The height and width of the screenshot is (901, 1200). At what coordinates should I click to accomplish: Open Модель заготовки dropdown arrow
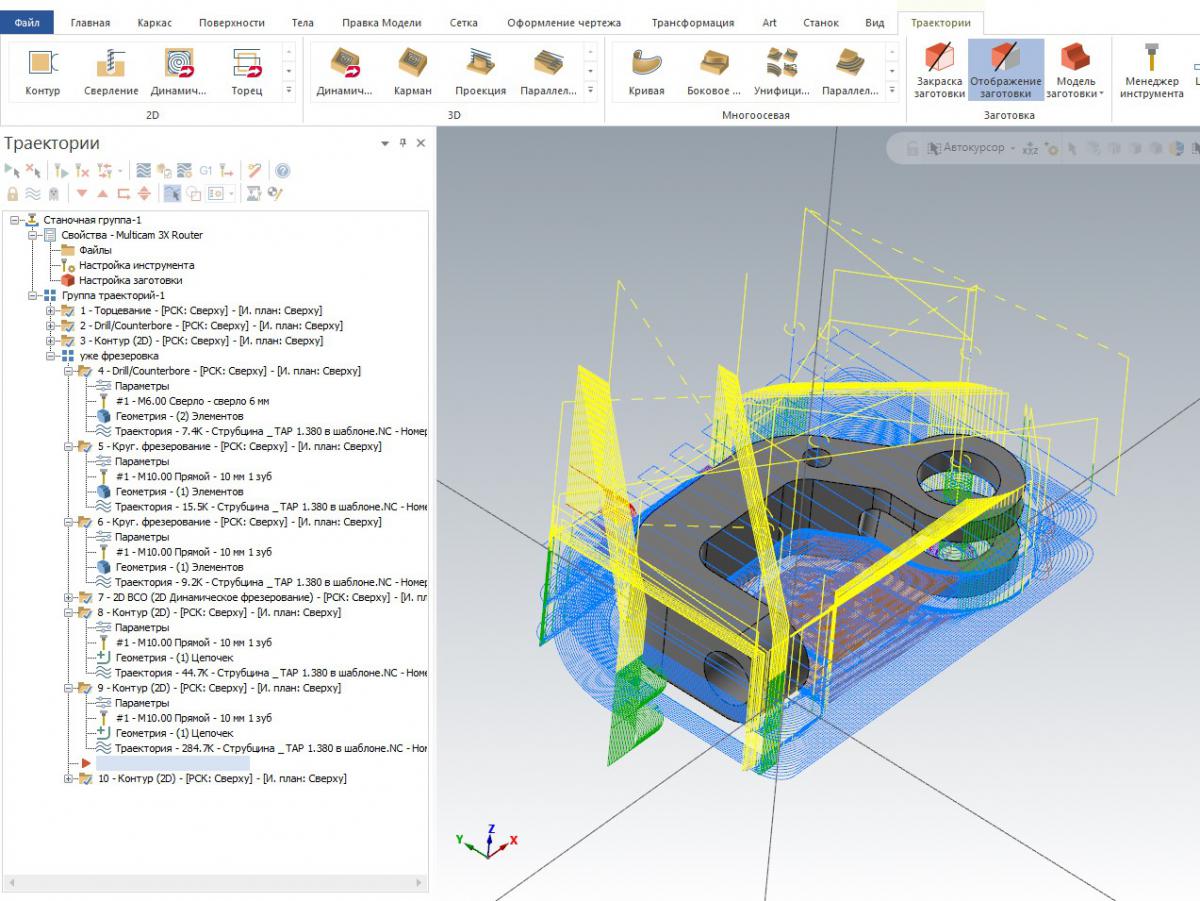click(1100, 94)
